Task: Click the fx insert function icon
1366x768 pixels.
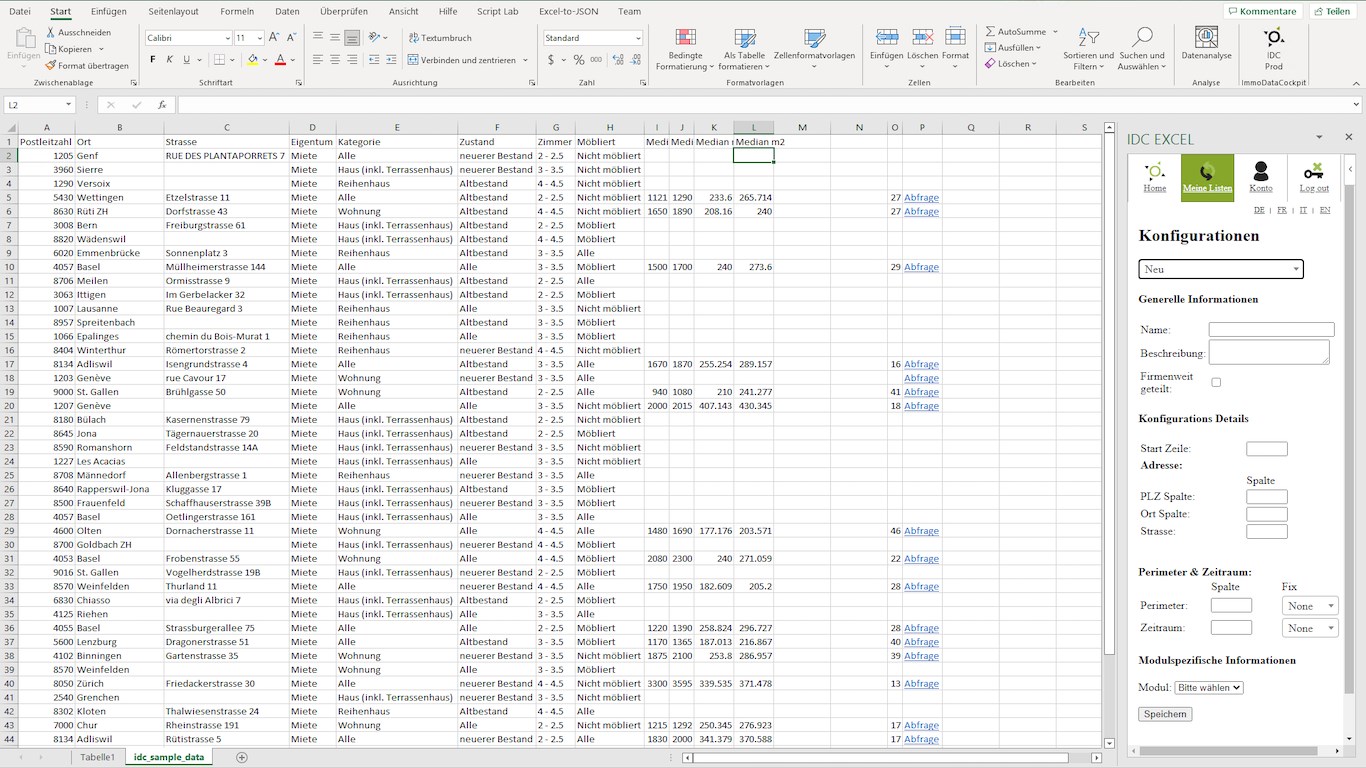Action: (x=162, y=105)
